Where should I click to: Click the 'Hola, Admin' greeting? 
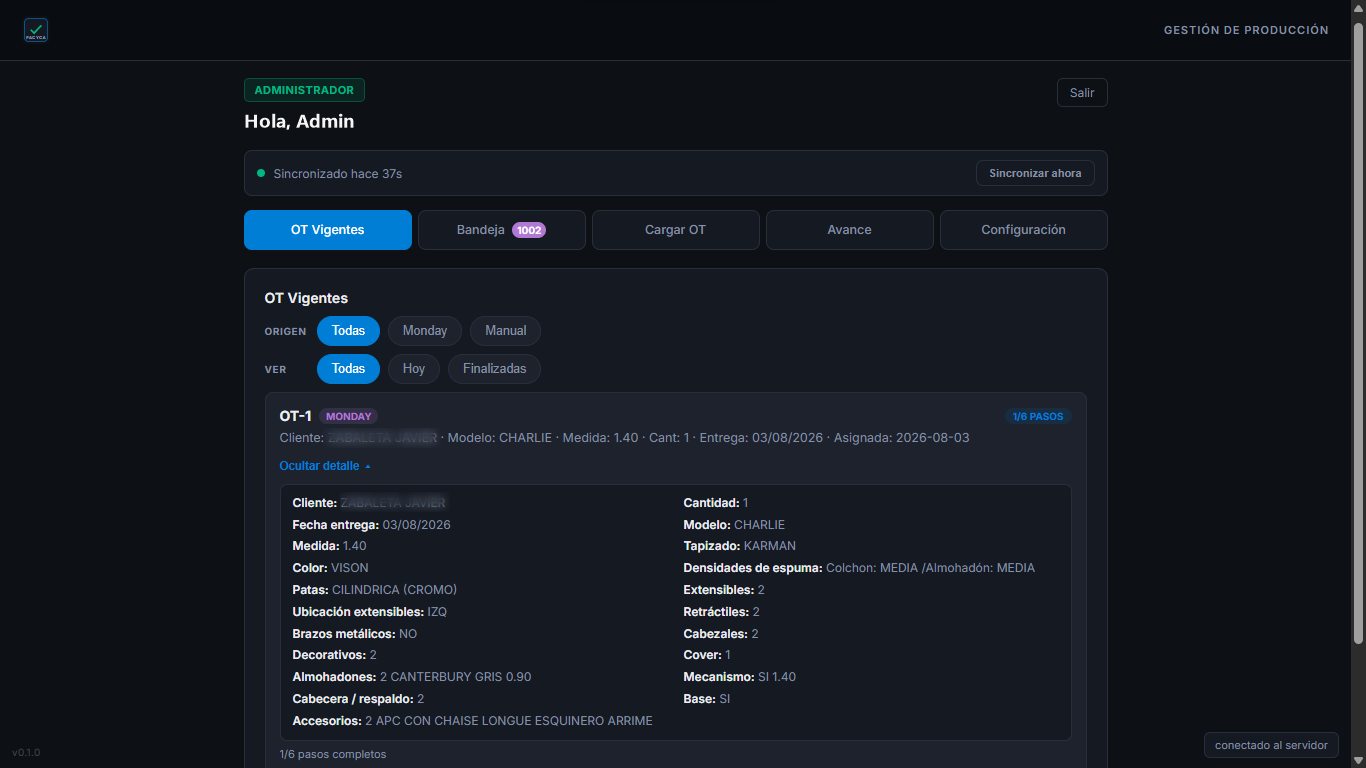[x=299, y=122]
